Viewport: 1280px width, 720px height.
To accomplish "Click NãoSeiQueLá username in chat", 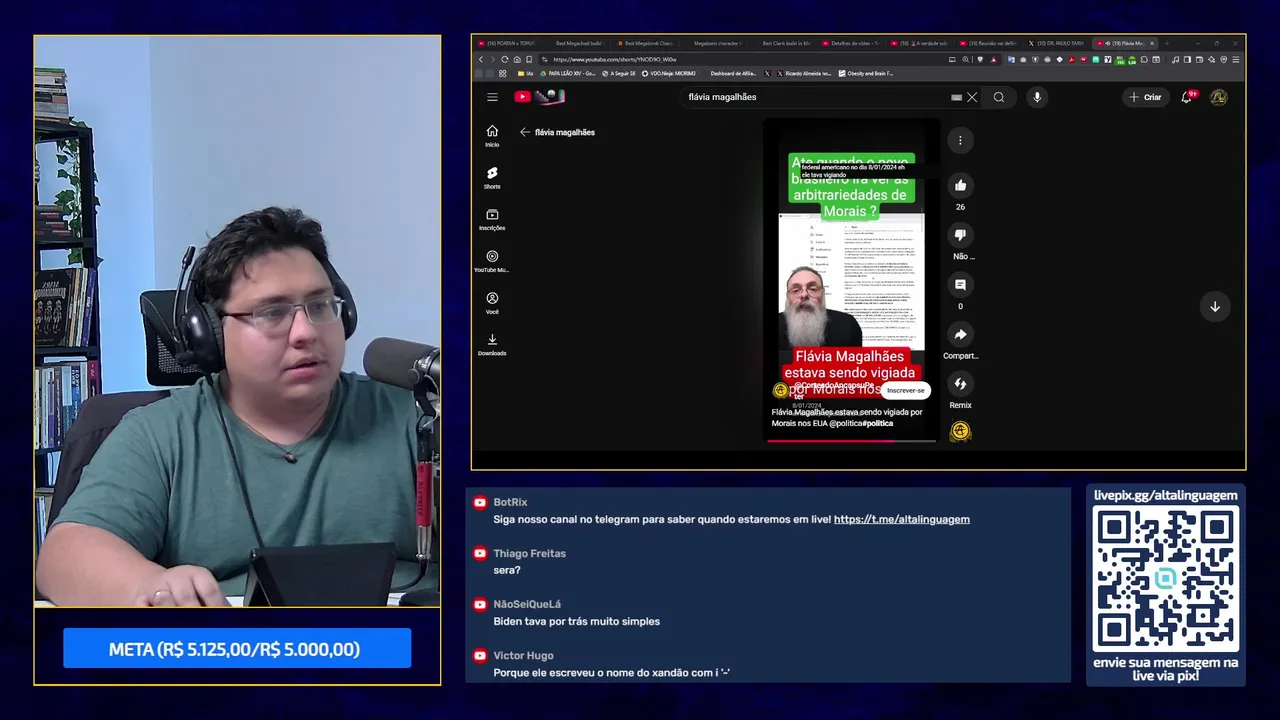I will (527, 604).
